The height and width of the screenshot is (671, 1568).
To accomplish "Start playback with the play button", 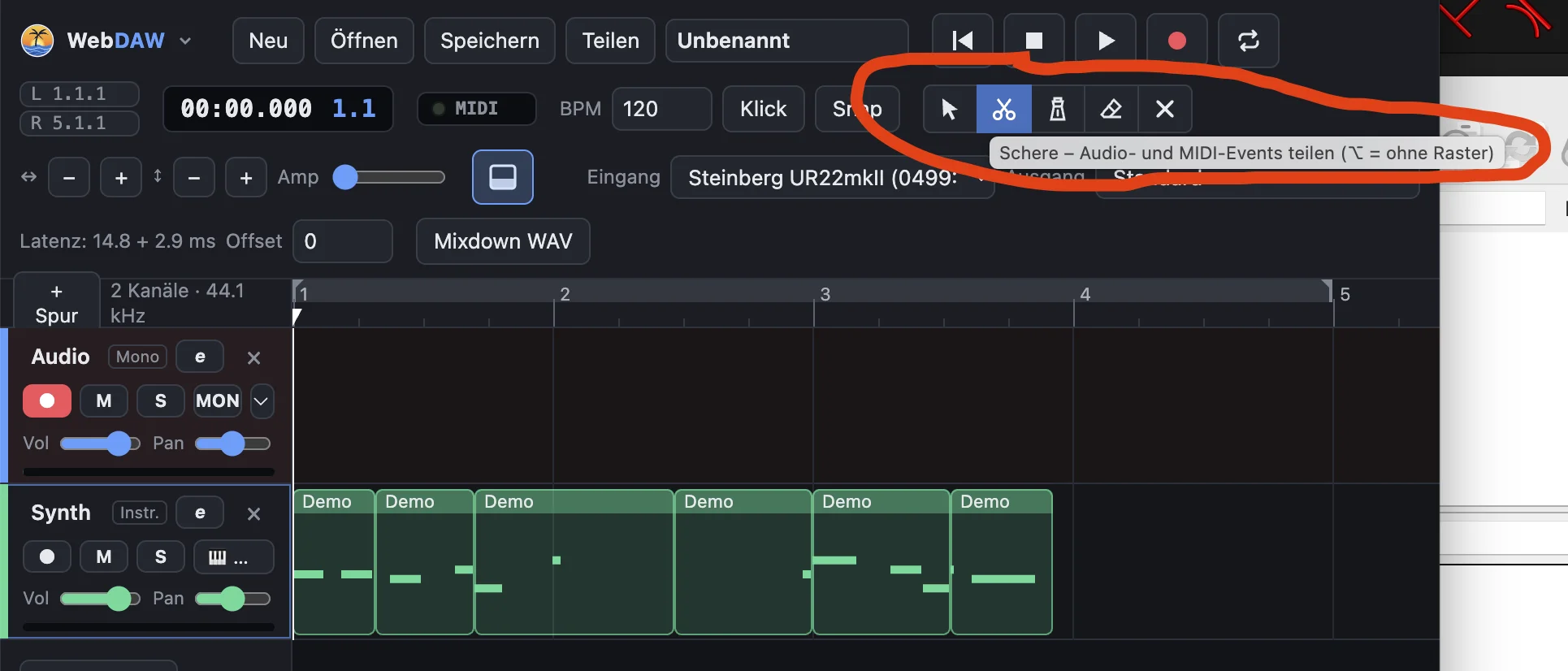I will 1106,41.
